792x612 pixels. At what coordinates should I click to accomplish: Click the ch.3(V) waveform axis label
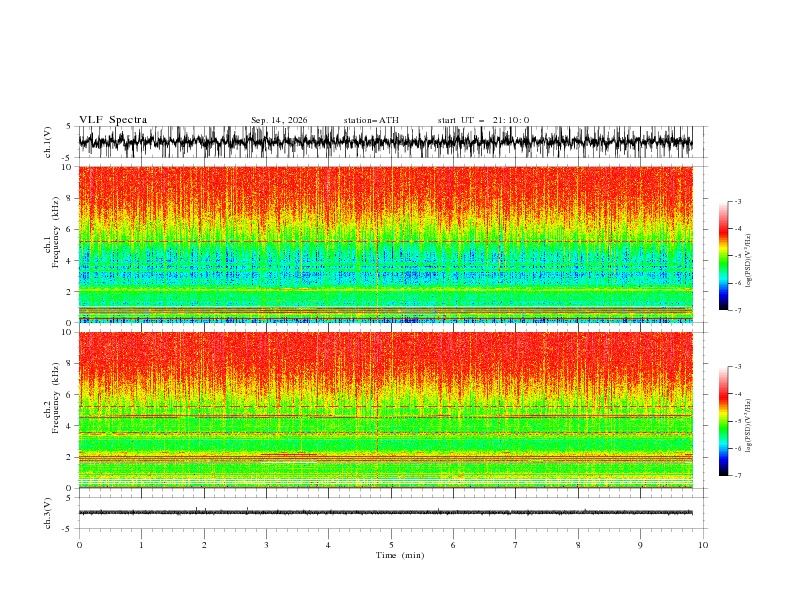47,513
